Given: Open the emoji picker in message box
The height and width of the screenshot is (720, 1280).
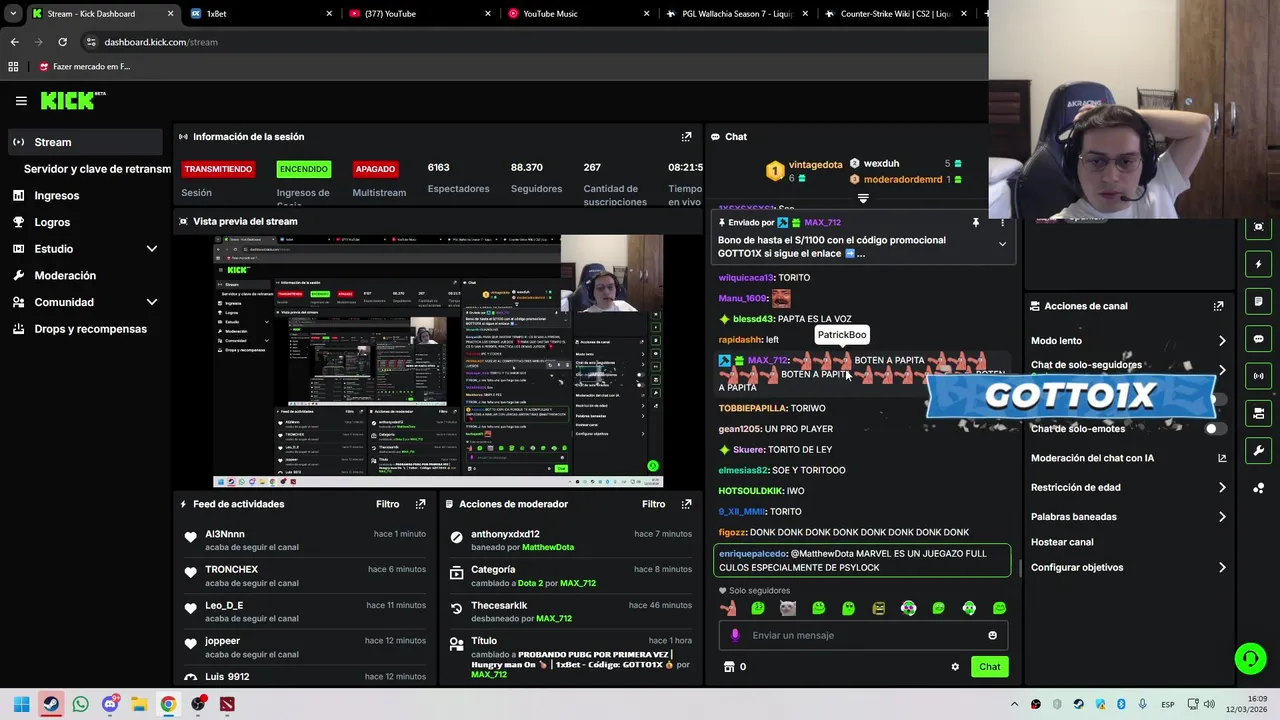Looking at the screenshot, I should (x=992, y=635).
